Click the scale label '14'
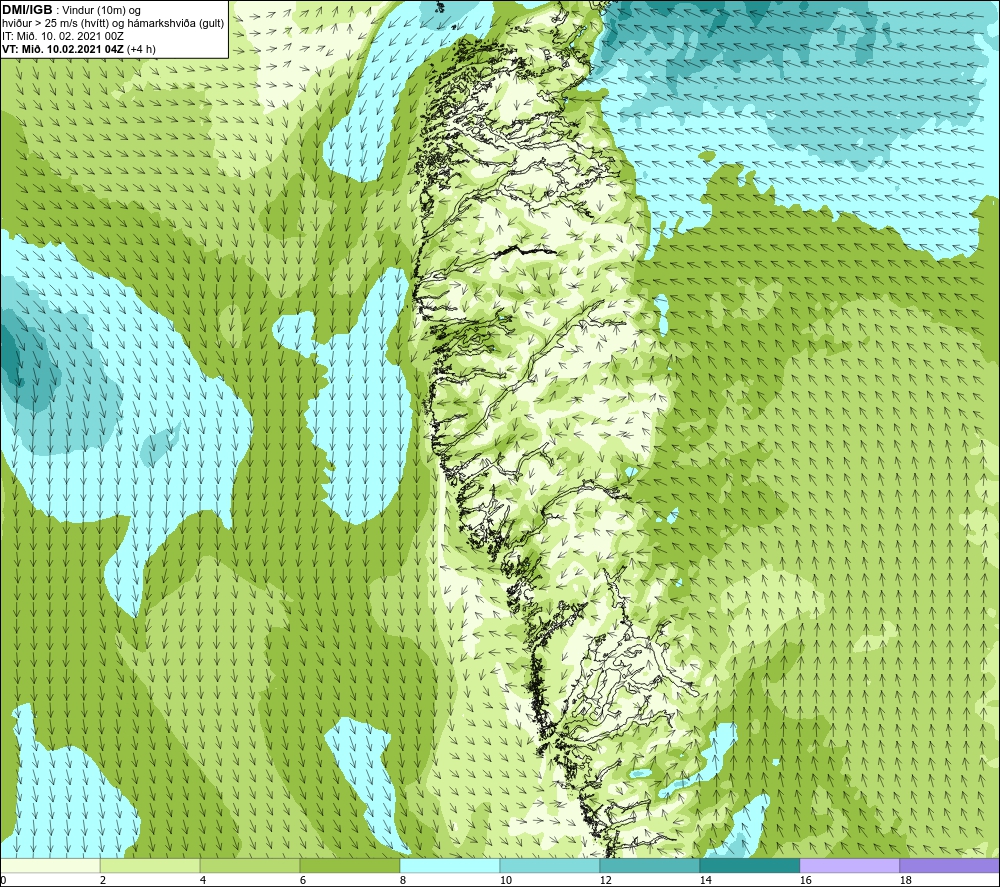Viewport: 1000px width, 887px height. point(705,881)
